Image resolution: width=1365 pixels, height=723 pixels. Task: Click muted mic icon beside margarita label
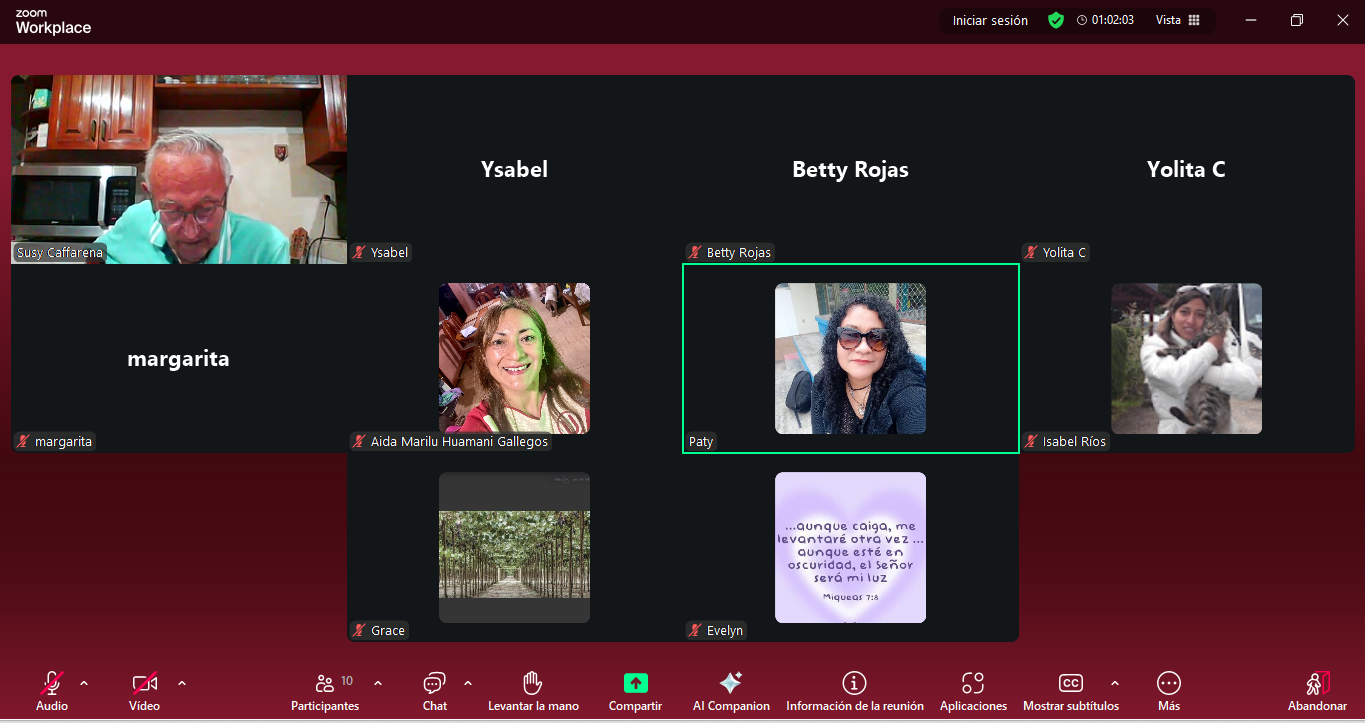click(24, 441)
